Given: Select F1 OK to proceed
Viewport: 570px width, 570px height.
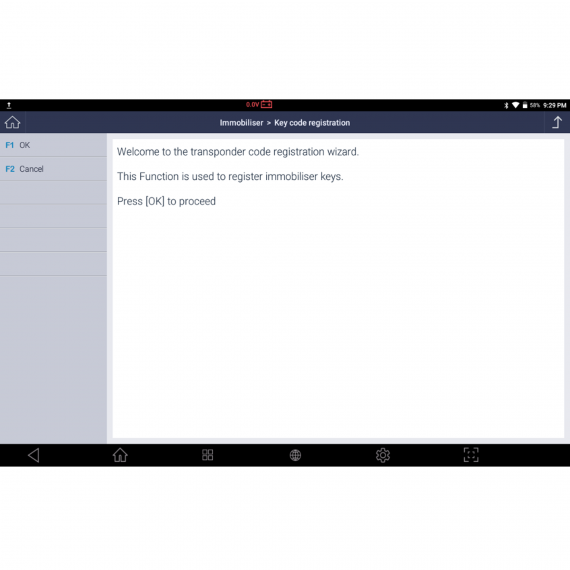Looking at the screenshot, I should [53, 145].
